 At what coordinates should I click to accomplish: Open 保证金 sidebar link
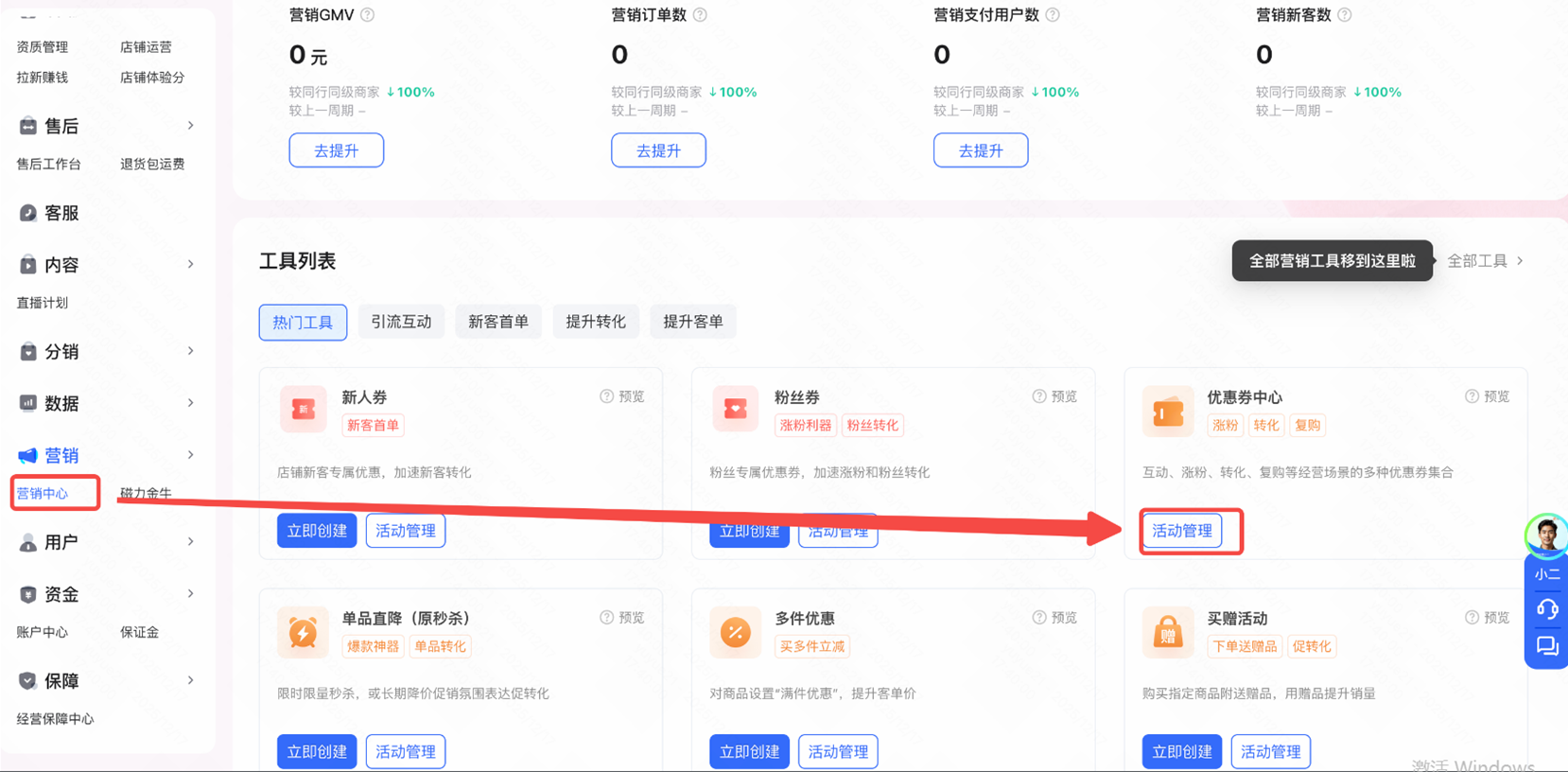(139, 633)
